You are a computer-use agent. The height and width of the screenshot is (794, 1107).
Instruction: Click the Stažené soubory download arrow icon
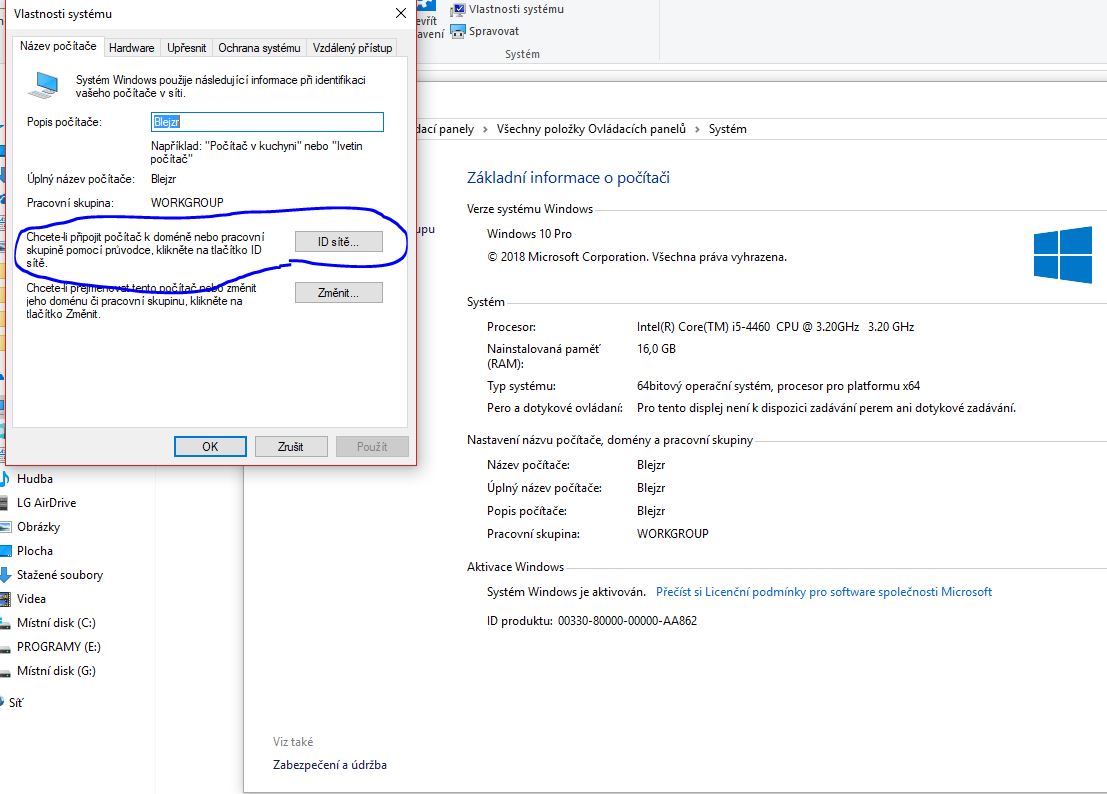[x=6, y=575]
